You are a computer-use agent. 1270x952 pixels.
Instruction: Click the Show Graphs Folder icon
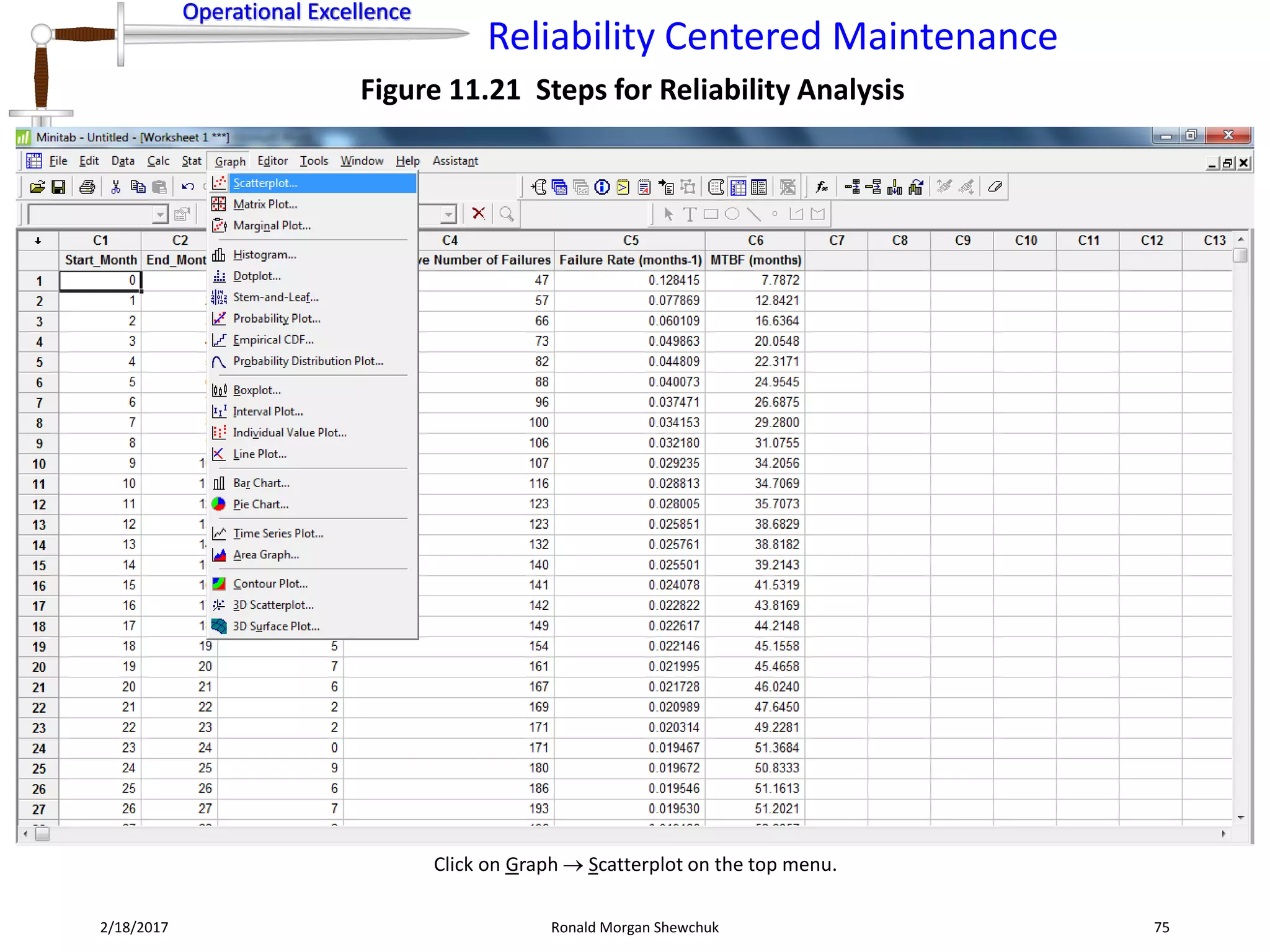[x=580, y=187]
